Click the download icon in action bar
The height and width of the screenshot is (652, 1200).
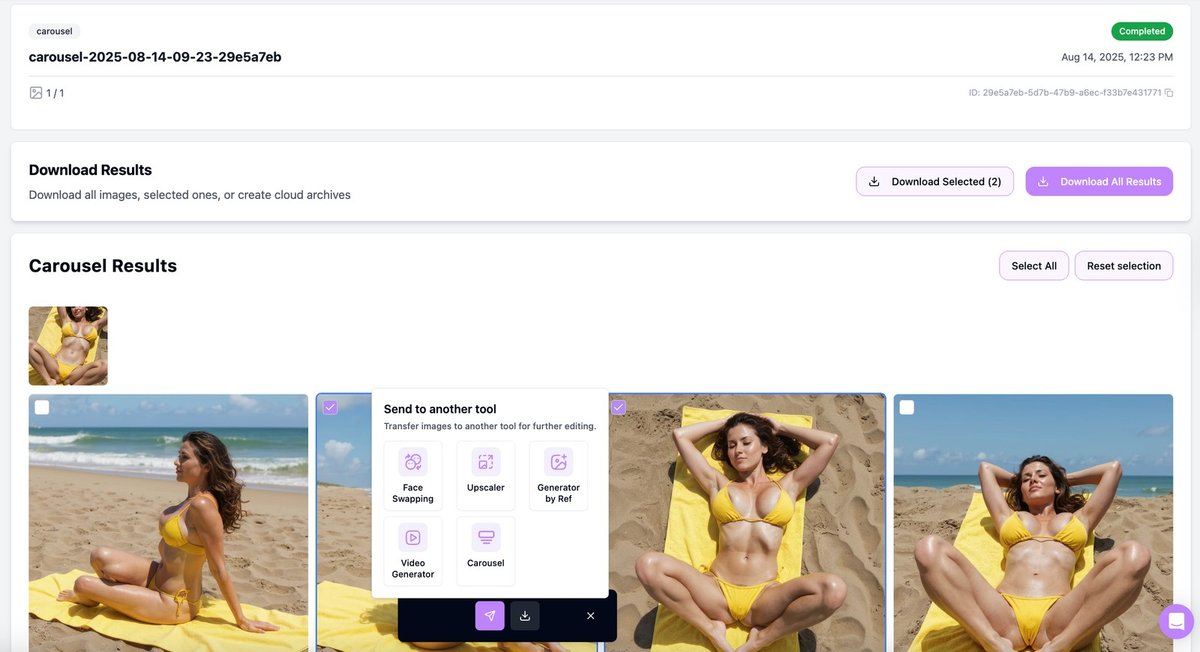pyautogui.click(x=525, y=616)
